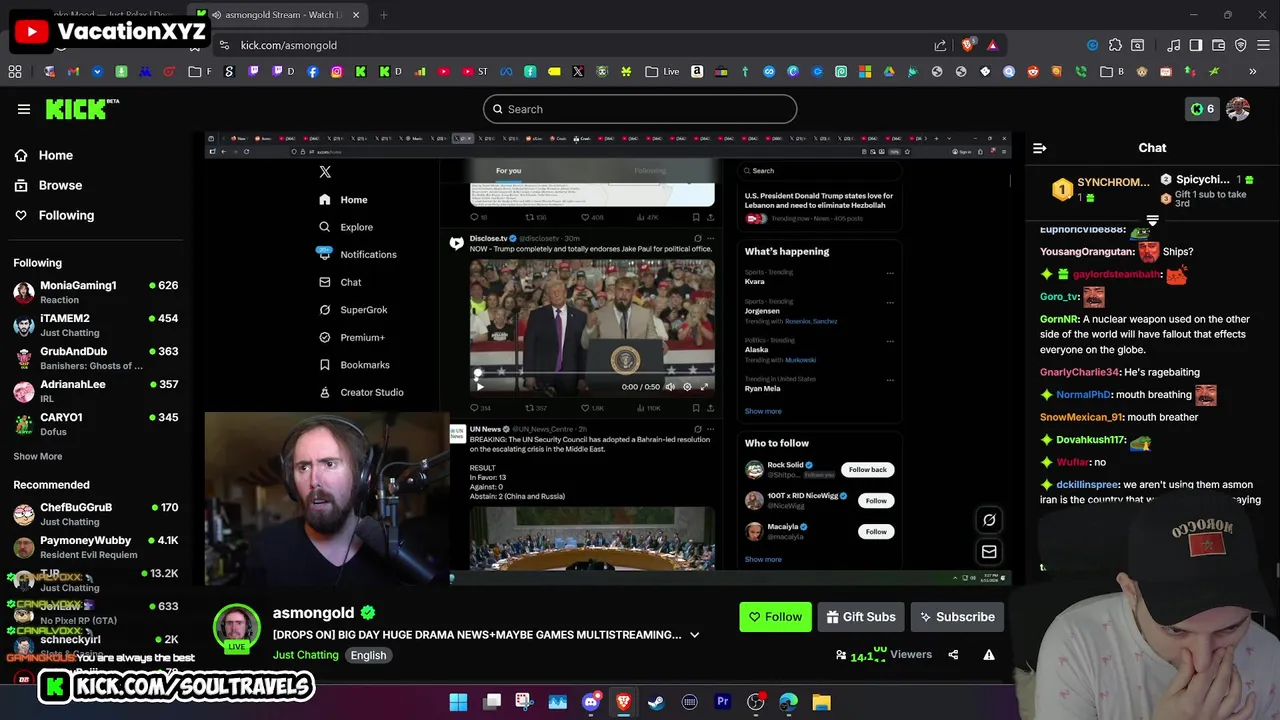Open Adobe Premiere Pro from the taskbar
The width and height of the screenshot is (1280, 720).
coord(722,702)
